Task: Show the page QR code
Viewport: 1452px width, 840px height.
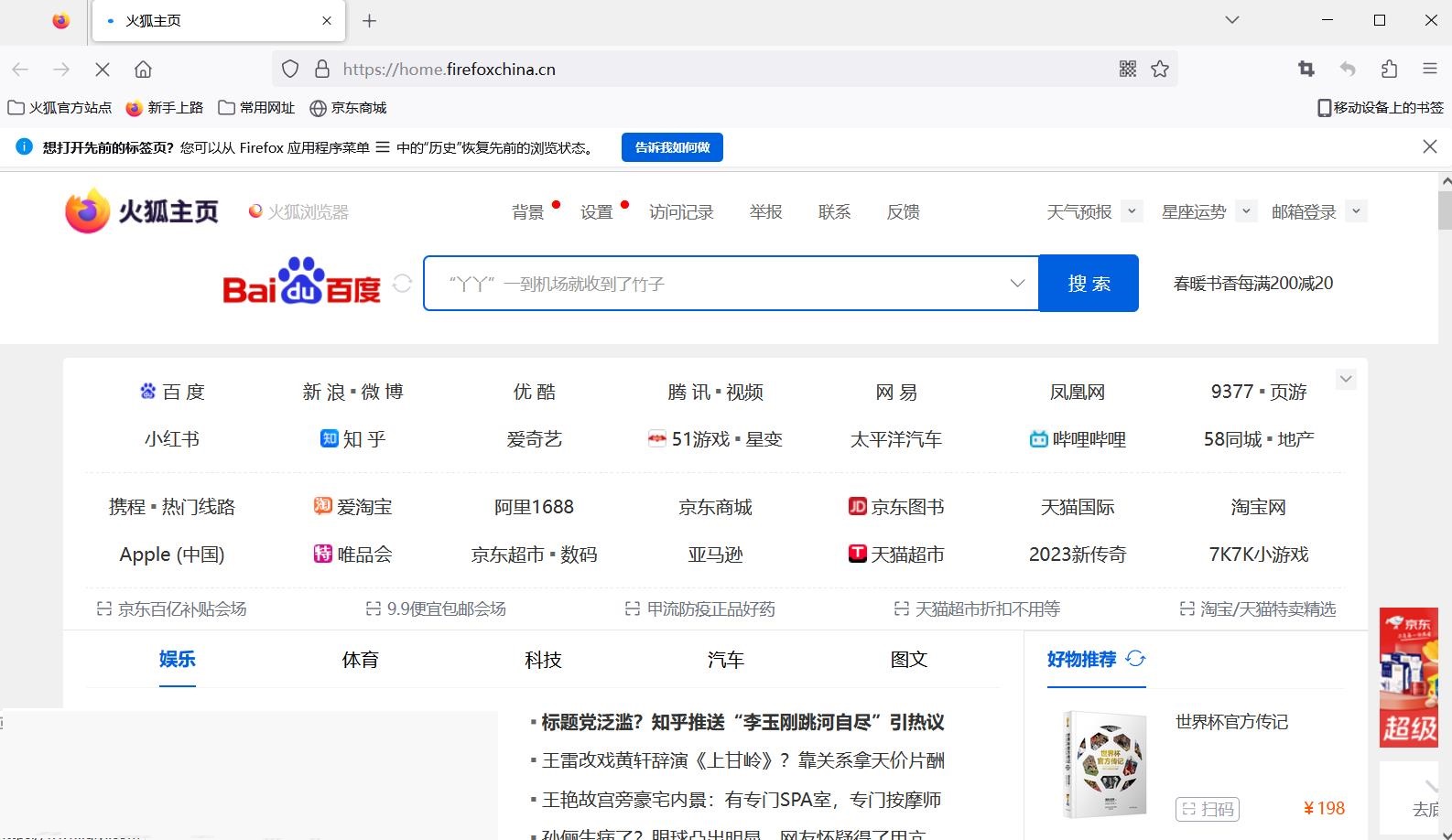Action: point(1128,70)
